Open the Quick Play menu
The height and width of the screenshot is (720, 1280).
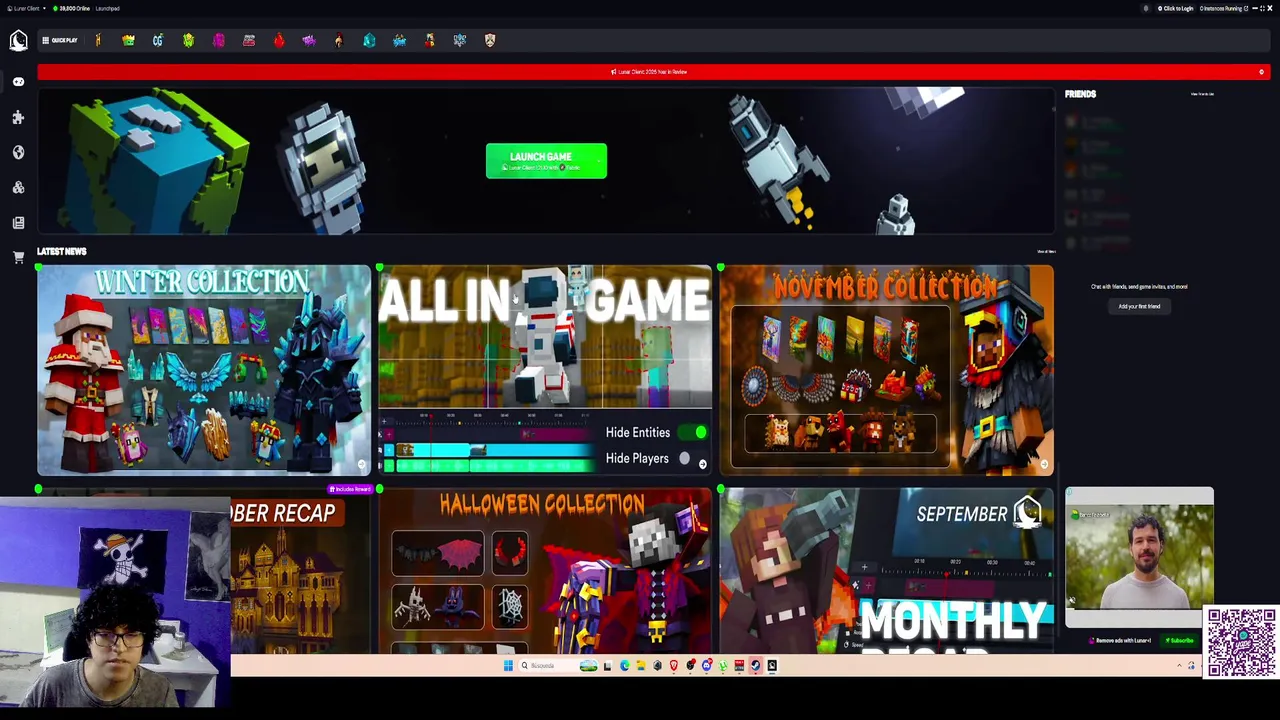[60, 40]
